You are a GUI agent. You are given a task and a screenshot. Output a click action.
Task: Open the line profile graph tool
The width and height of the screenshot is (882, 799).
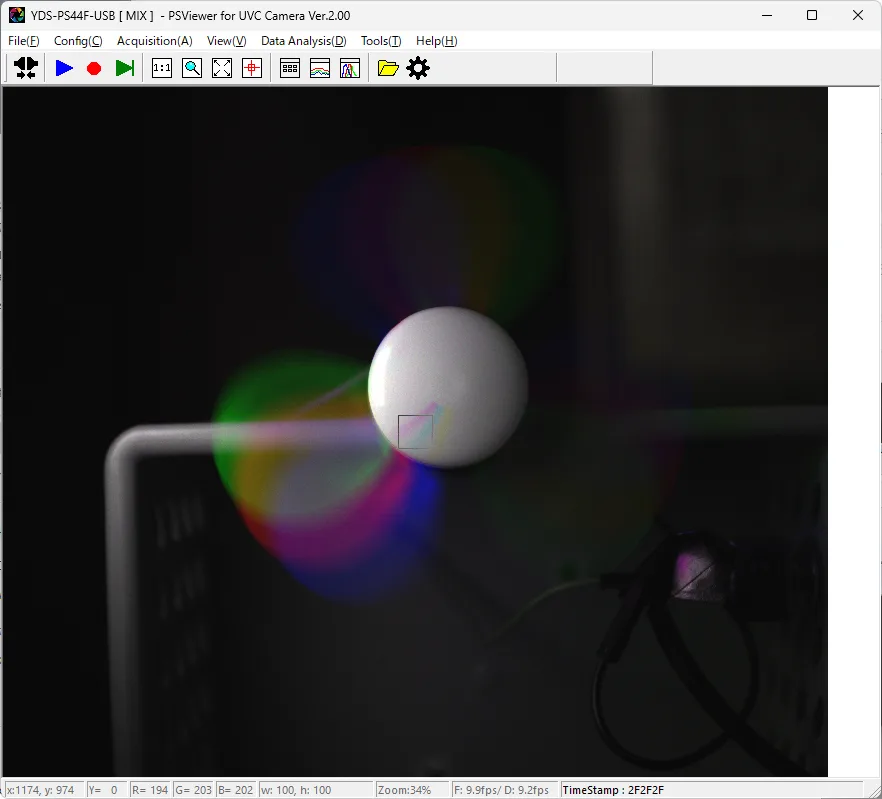(x=320, y=68)
